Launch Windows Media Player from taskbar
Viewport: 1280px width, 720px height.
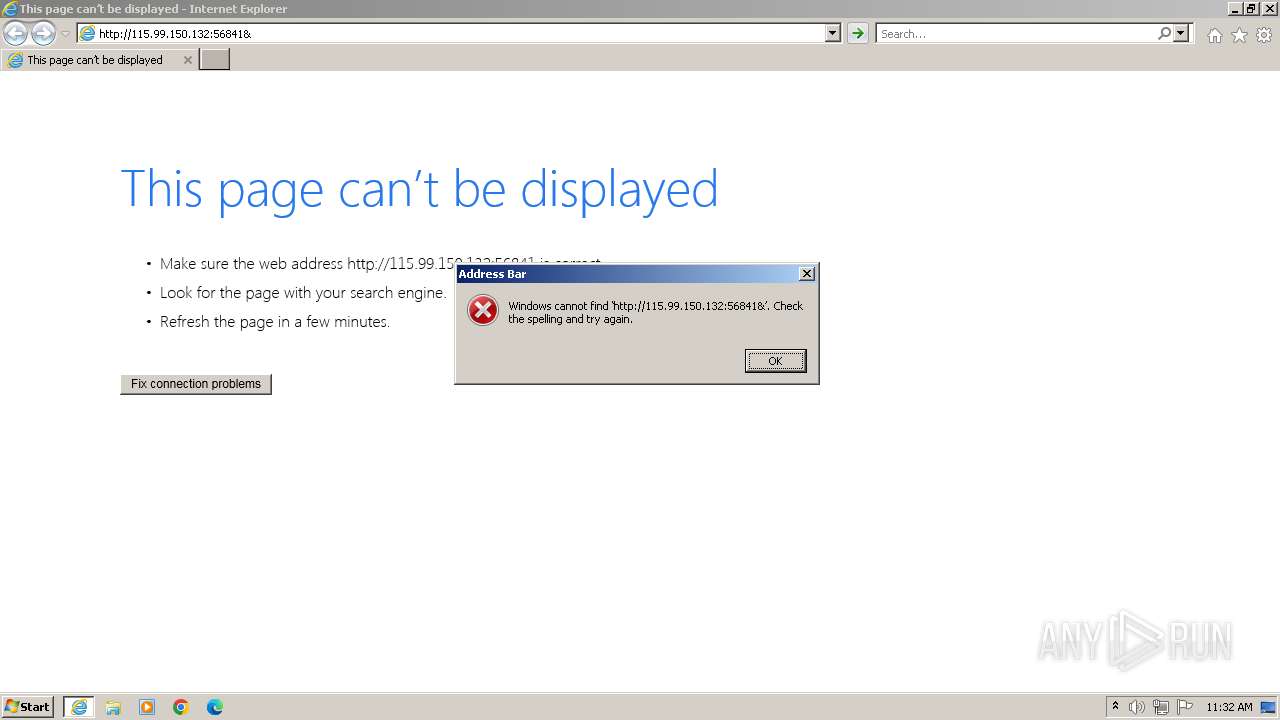147,707
